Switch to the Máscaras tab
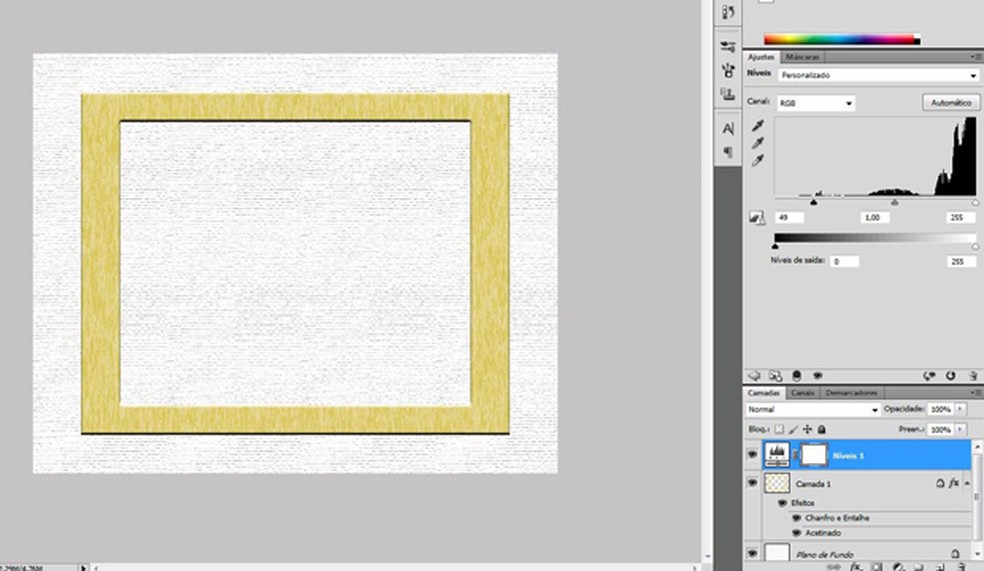The width and height of the screenshot is (984, 571). [802, 57]
